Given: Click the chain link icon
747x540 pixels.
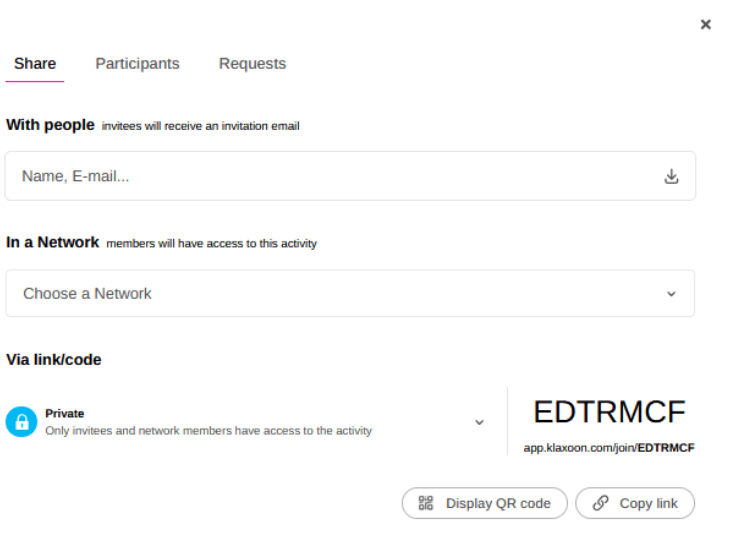Looking at the screenshot, I should tap(600, 503).
